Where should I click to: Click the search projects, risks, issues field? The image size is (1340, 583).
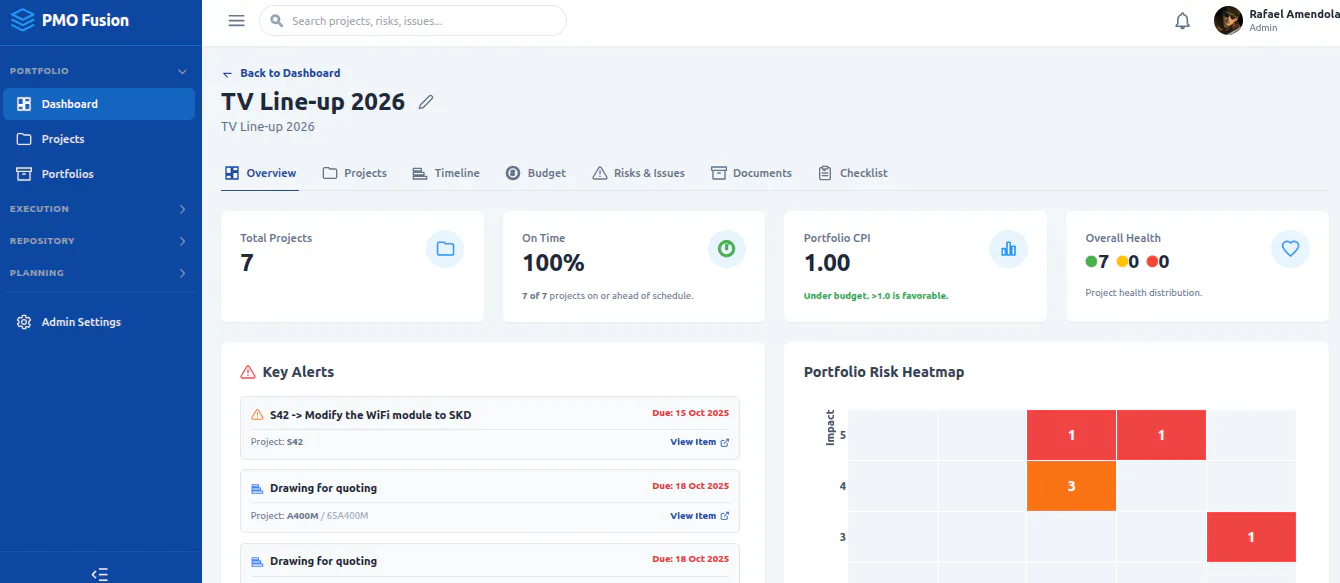pos(413,21)
